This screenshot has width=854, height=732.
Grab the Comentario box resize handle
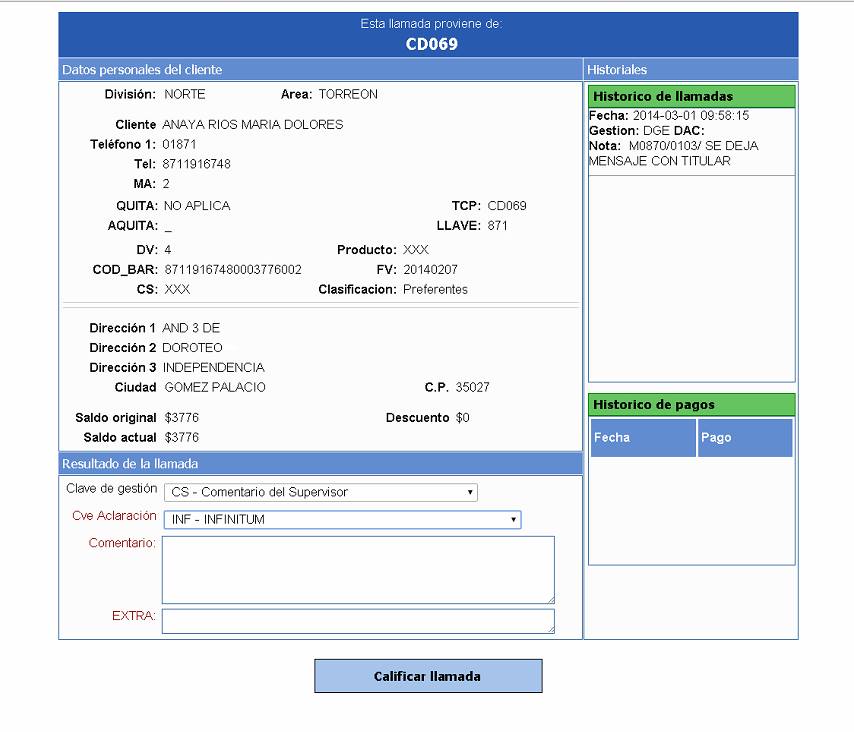tap(549, 598)
